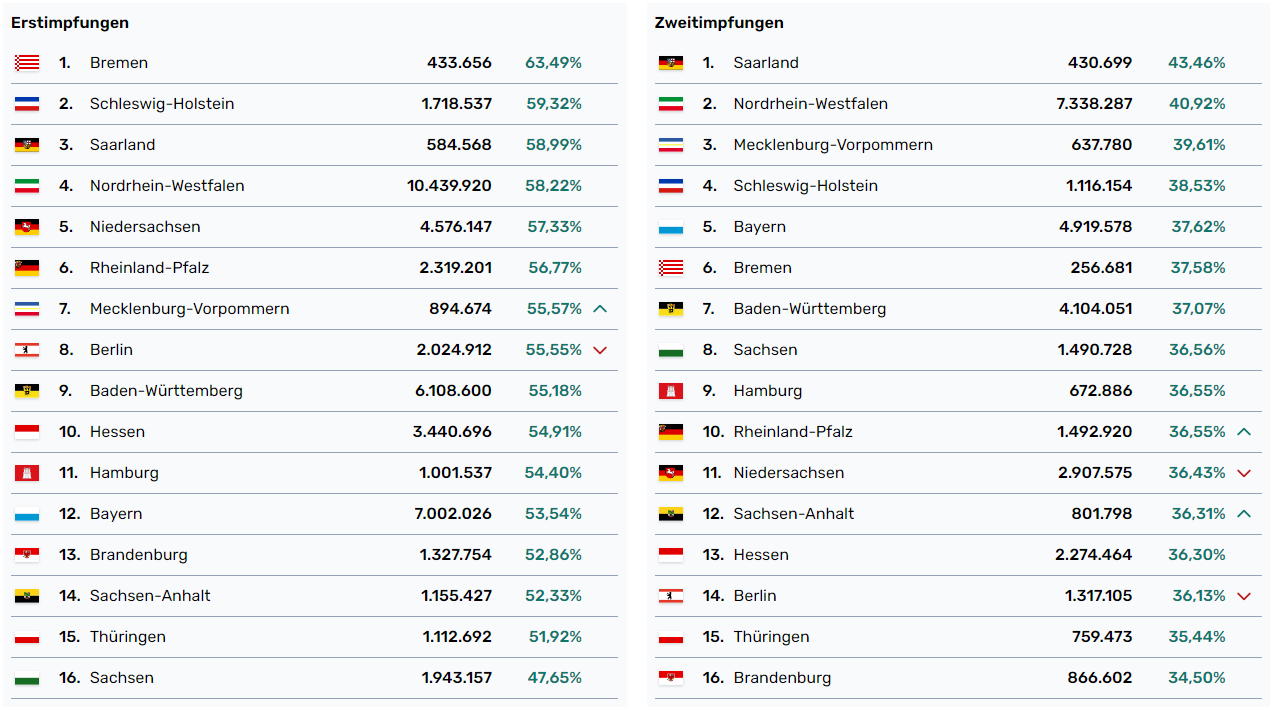Click Nordrhein-Westfalen flag in Erstimpfungen list

[x=27, y=186]
